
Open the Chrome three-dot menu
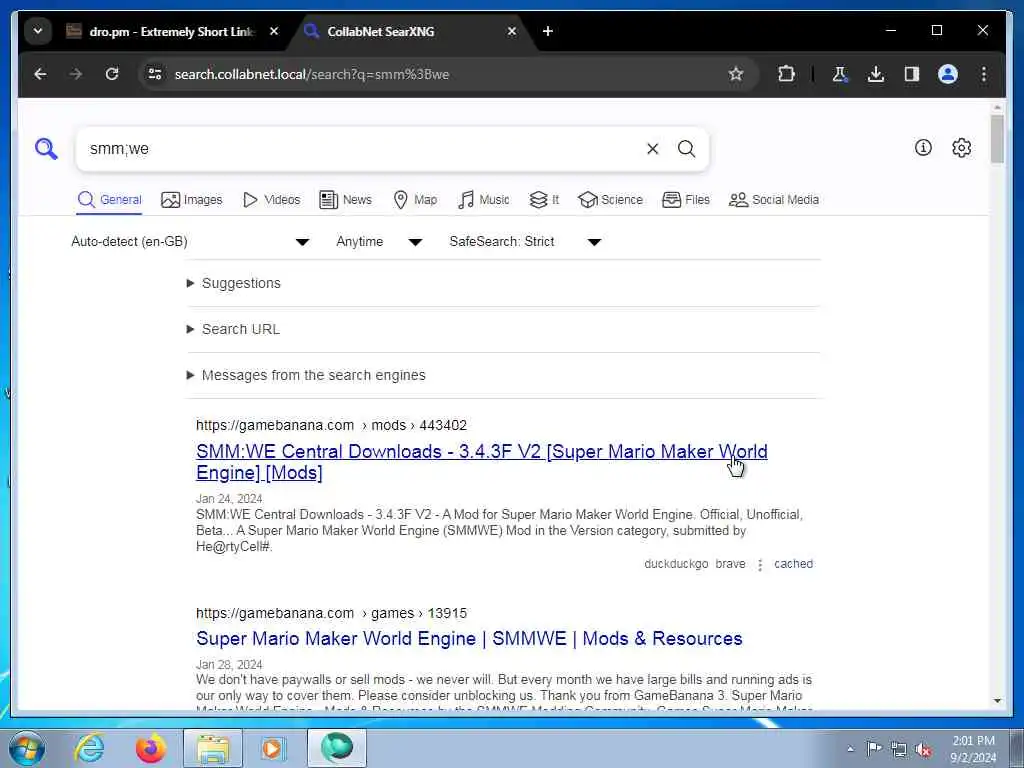pyautogui.click(x=984, y=74)
